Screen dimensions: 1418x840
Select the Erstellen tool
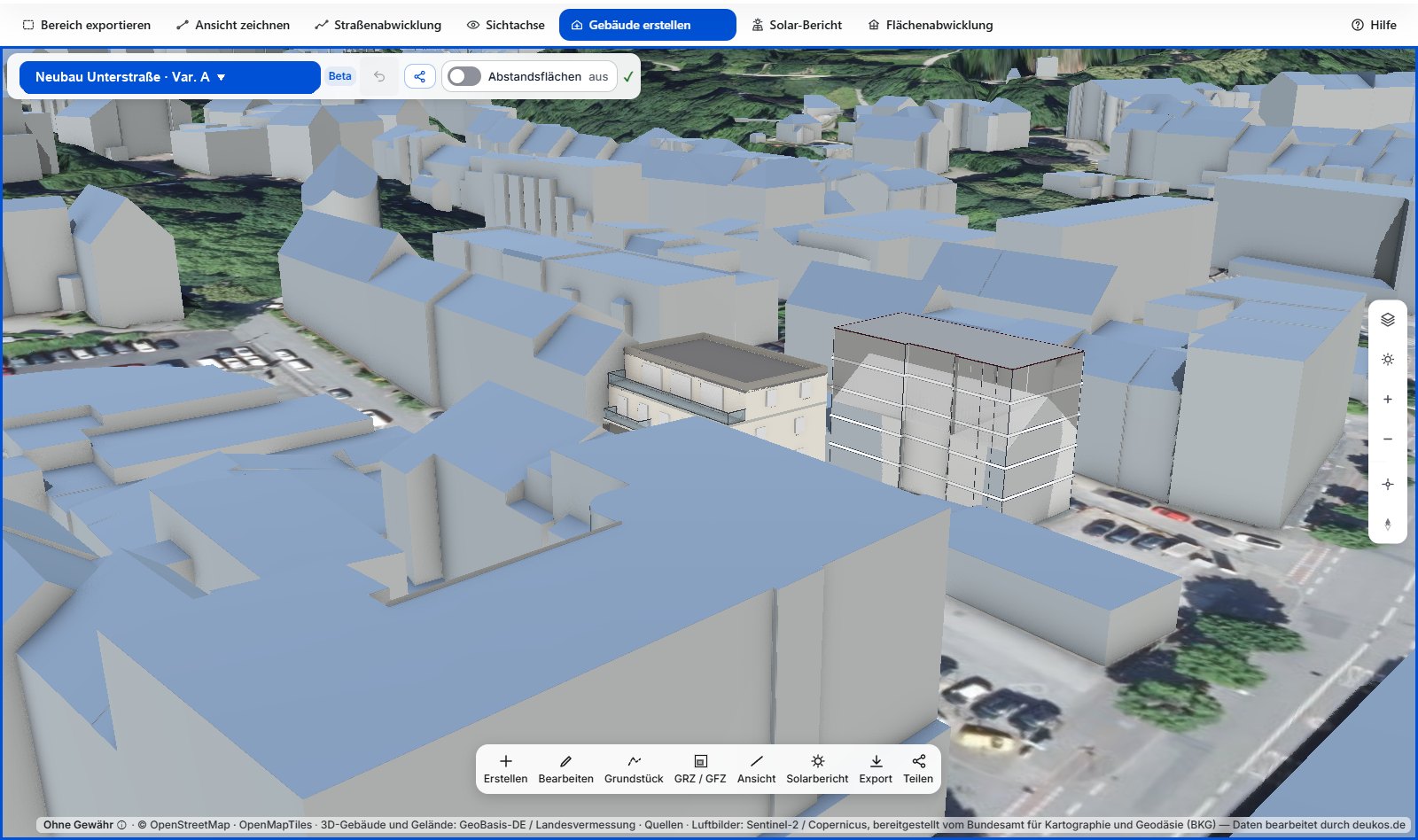[x=505, y=769]
